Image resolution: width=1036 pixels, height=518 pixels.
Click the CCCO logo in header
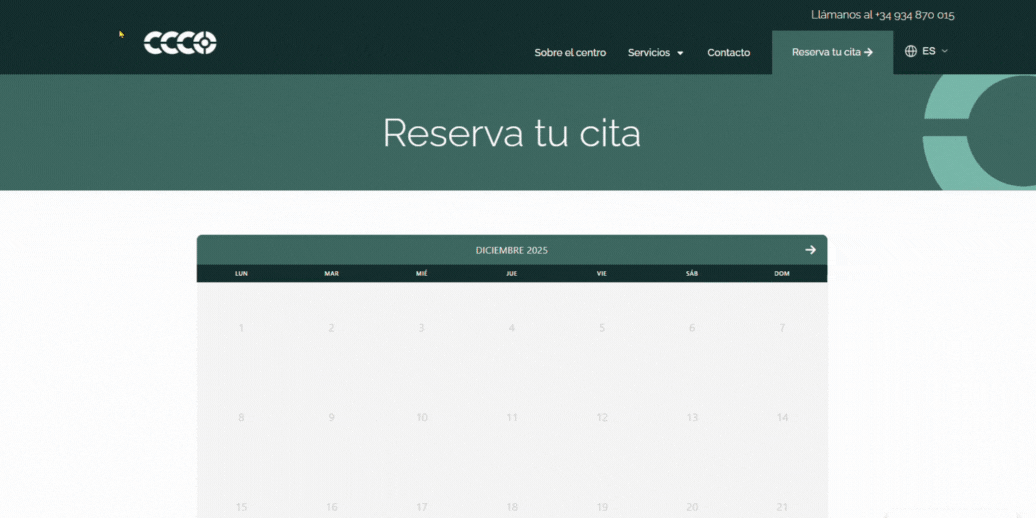point(180,43)
